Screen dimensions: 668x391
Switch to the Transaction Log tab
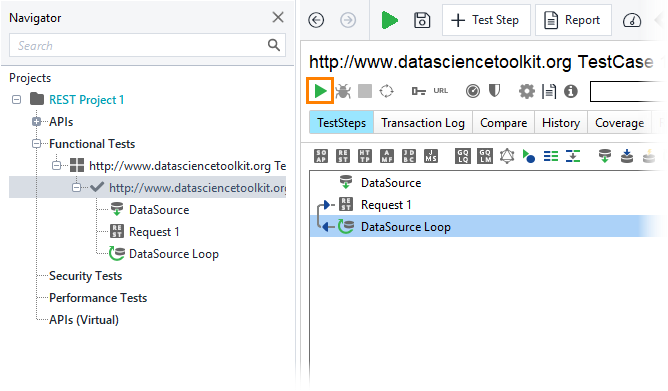coord(423,123)
